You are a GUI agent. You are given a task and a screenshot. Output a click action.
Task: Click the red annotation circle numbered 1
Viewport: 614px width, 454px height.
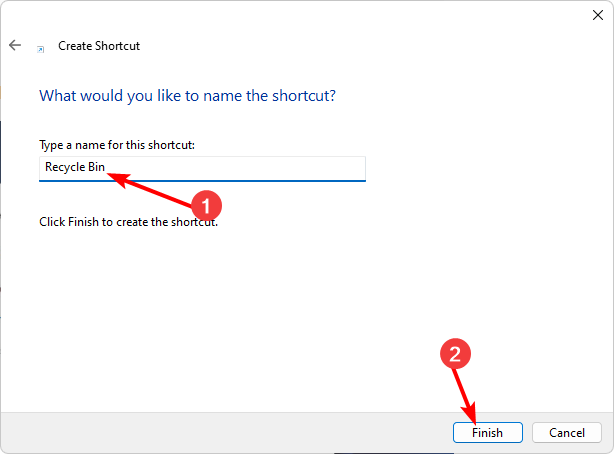(205, 207)
